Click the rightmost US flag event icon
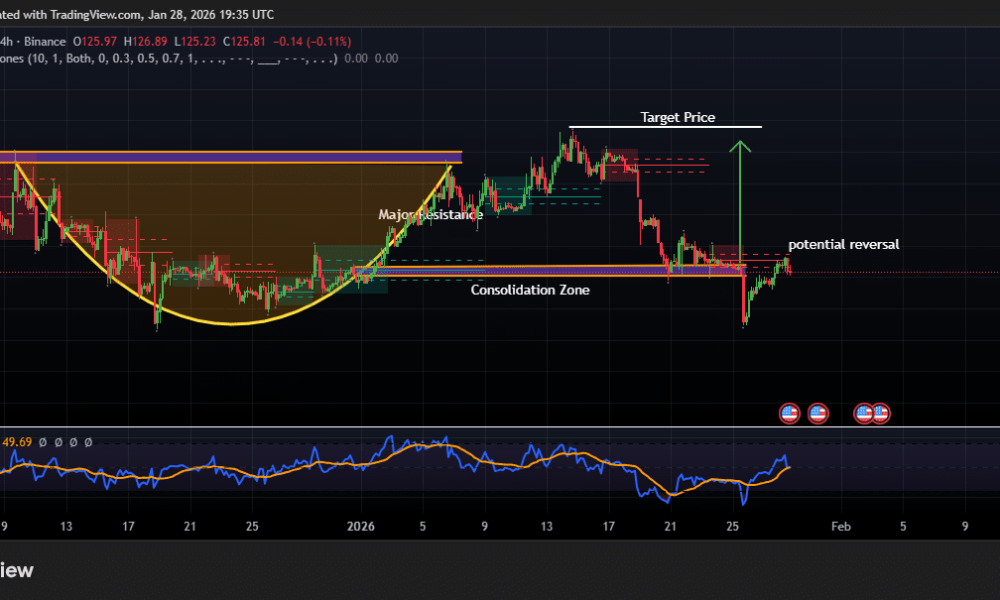Viewport: 1000px width, 600px height. pos(881,412)
